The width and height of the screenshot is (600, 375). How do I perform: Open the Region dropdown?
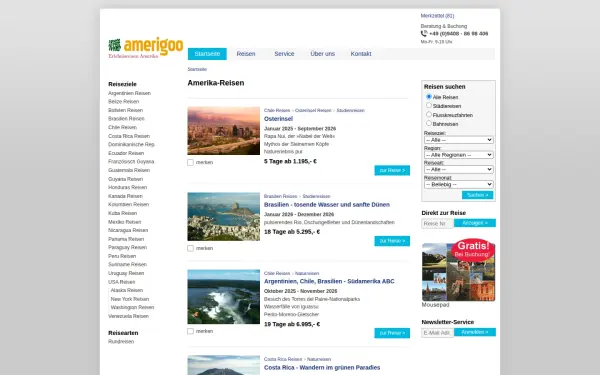(458, 155)
